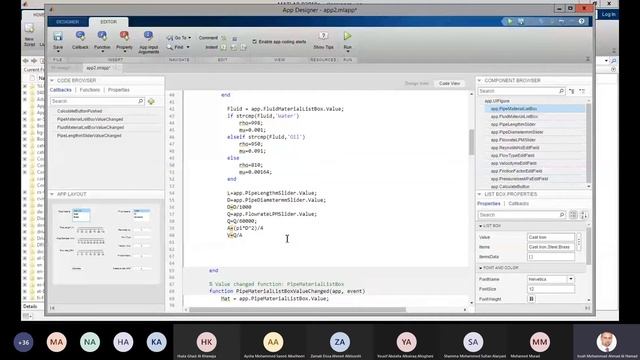Open the FontName dropdown
This screenshot has width=640, height=360.
click(571, 279)
